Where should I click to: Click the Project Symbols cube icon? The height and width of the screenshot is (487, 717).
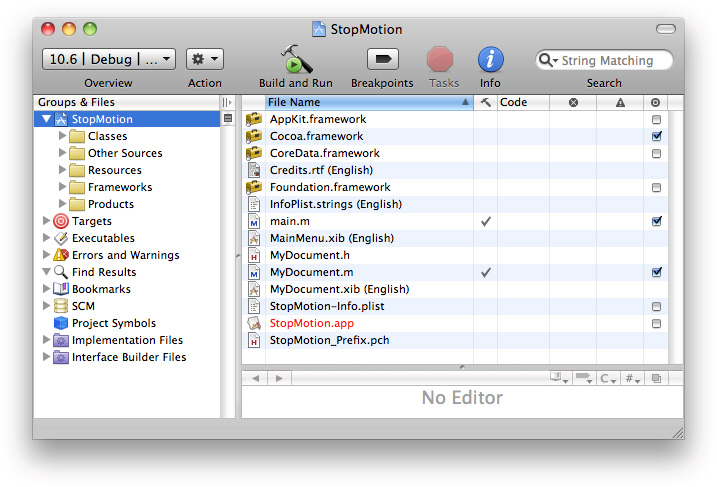(61, 323)
